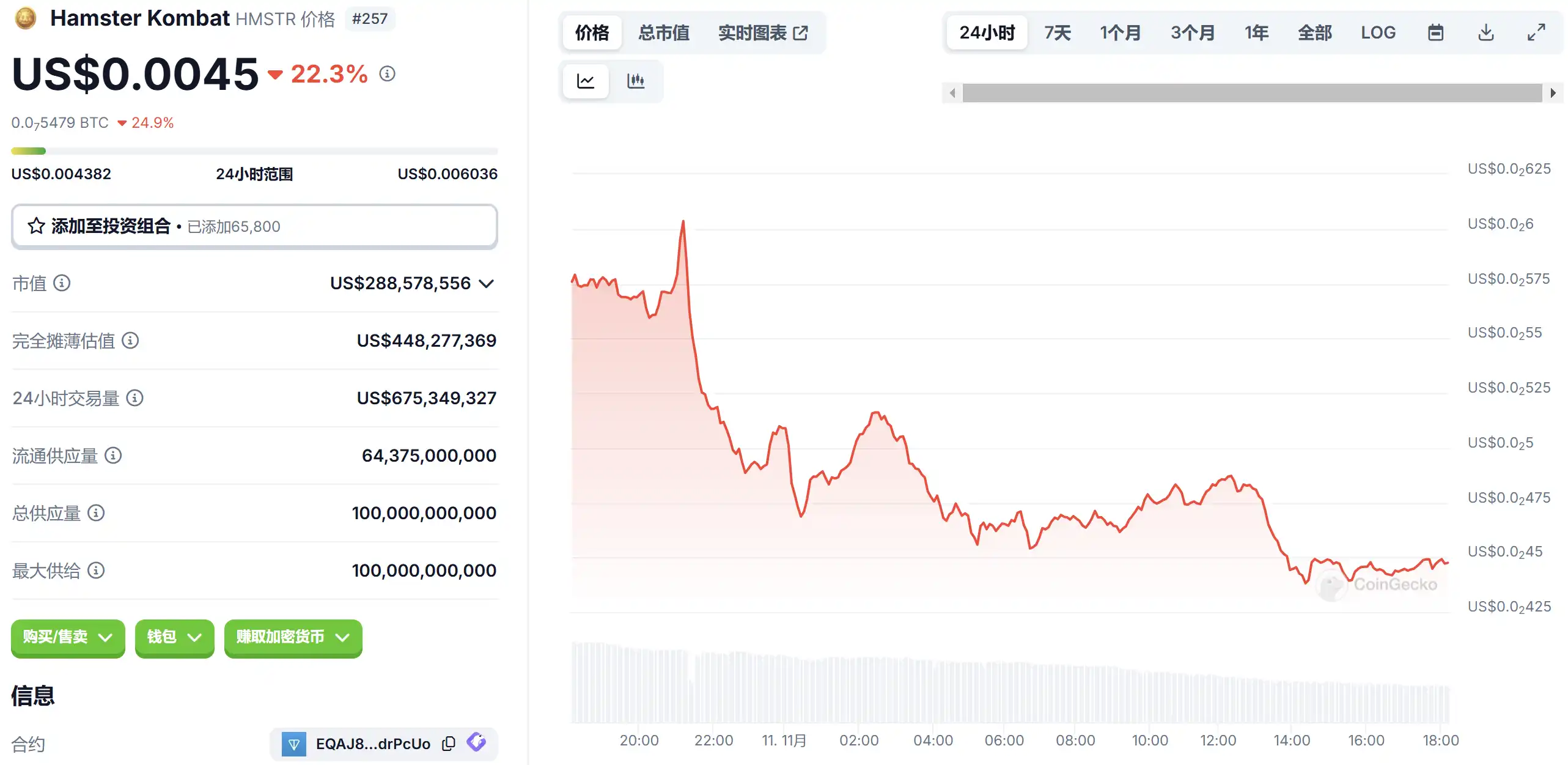This screenshot has height=765, width=1568.
Task: Open the calendar date range picker
Action: pos(1435,32)
